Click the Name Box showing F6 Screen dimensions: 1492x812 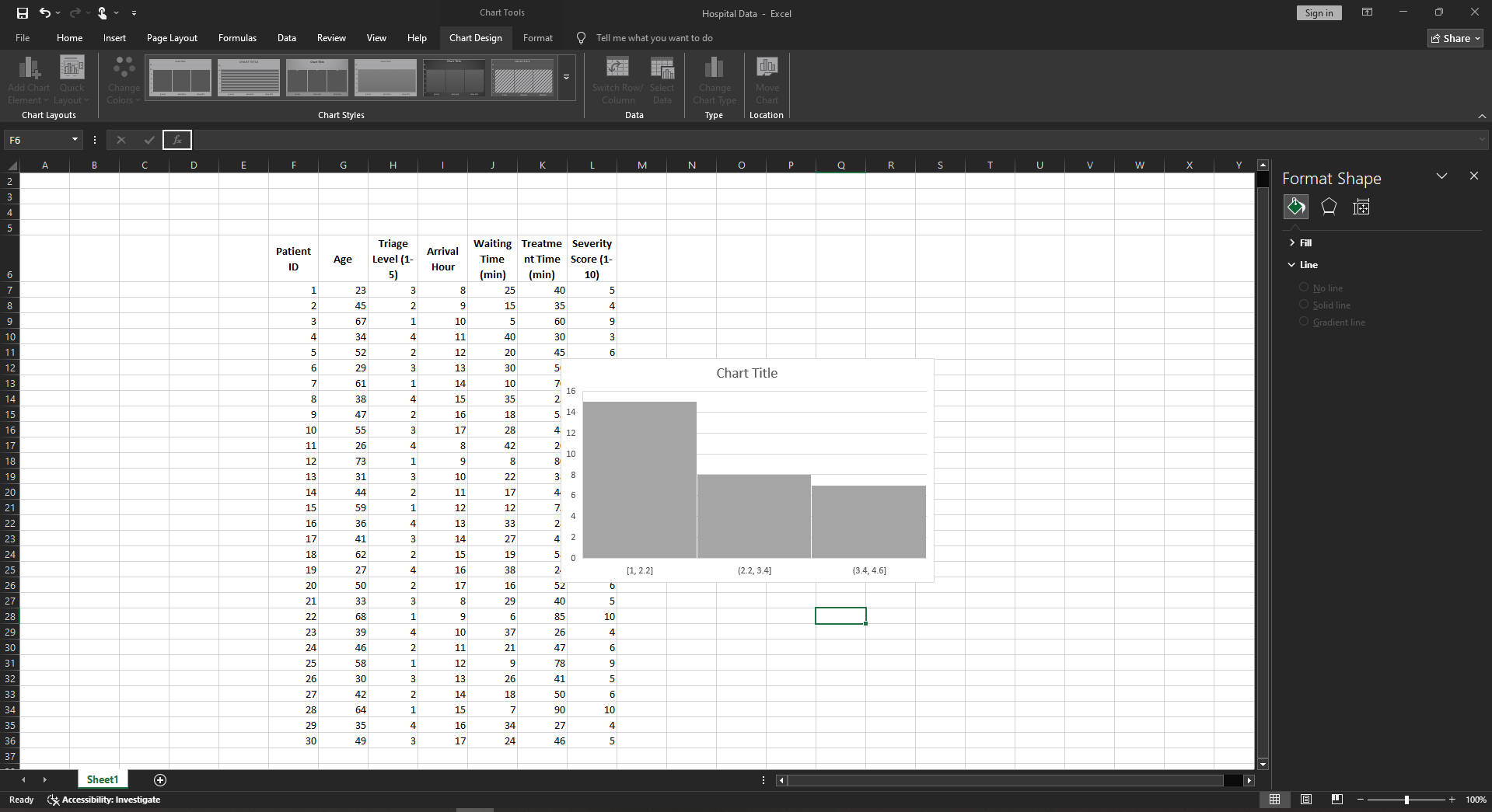(x=37, y=140)
